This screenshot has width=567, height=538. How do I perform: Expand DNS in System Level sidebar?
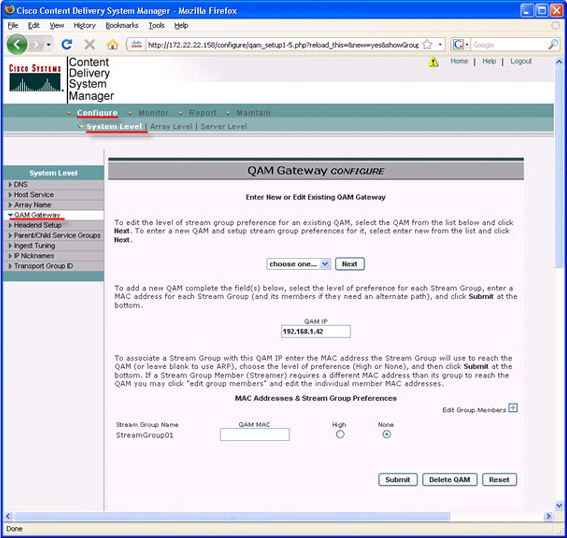(53, 184)
